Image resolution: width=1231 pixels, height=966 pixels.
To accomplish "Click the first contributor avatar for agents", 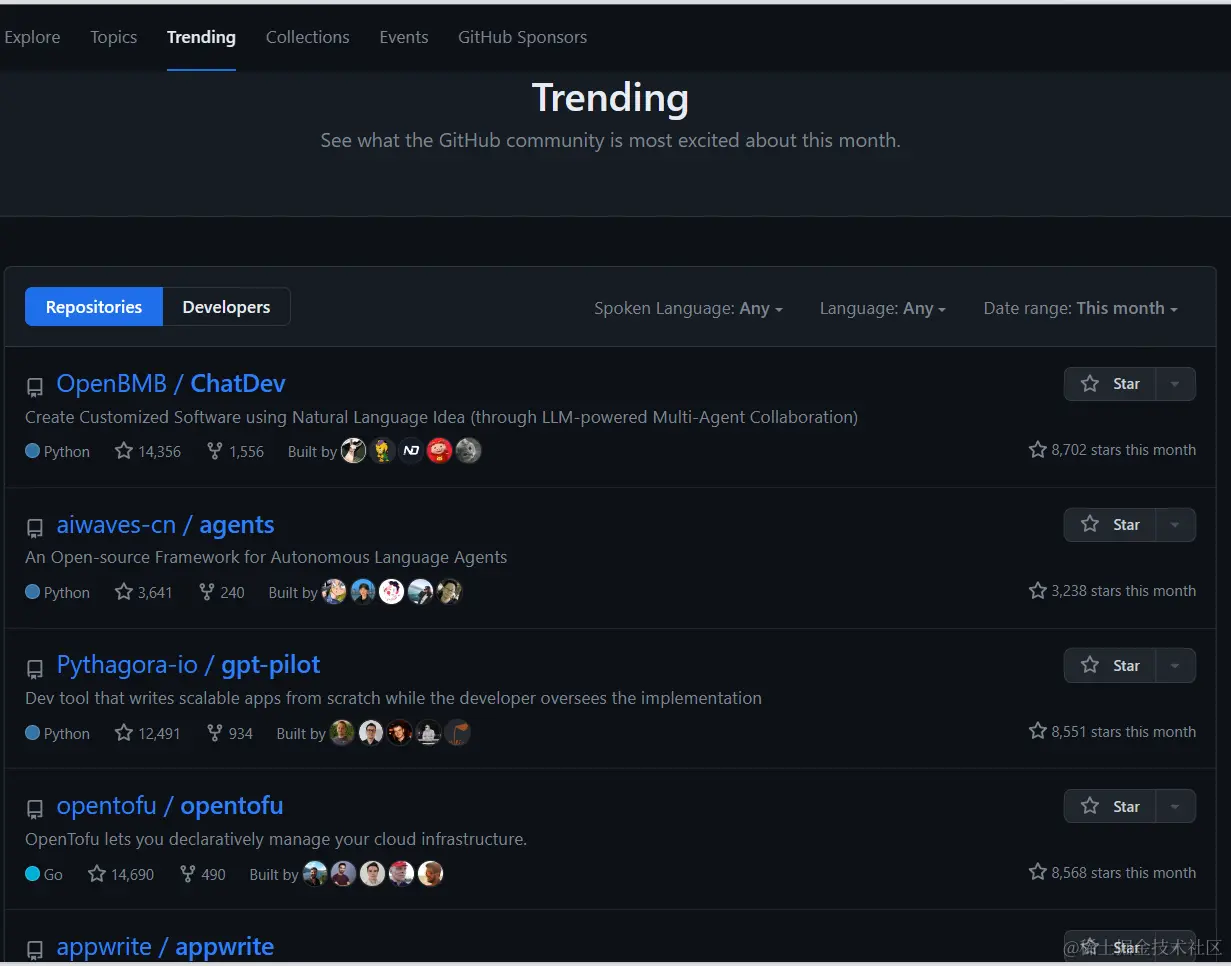I will [x=334, y=592].
